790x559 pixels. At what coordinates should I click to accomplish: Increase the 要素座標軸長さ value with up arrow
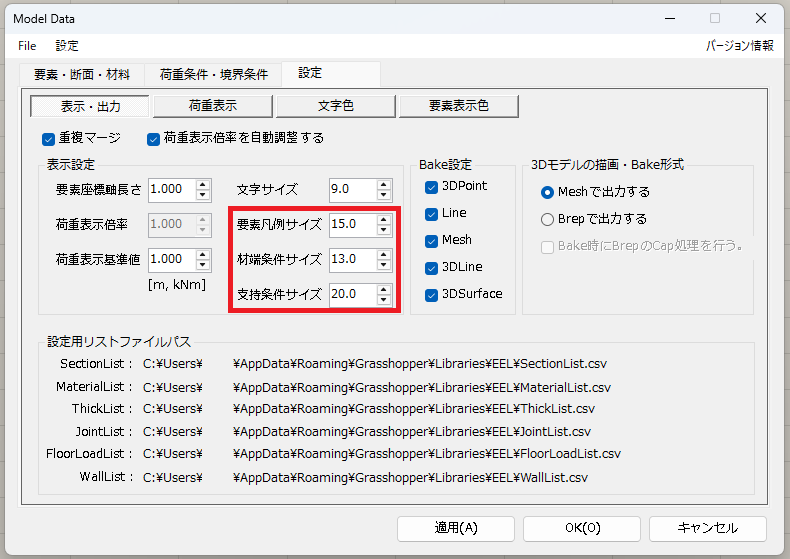pos(203,184)
